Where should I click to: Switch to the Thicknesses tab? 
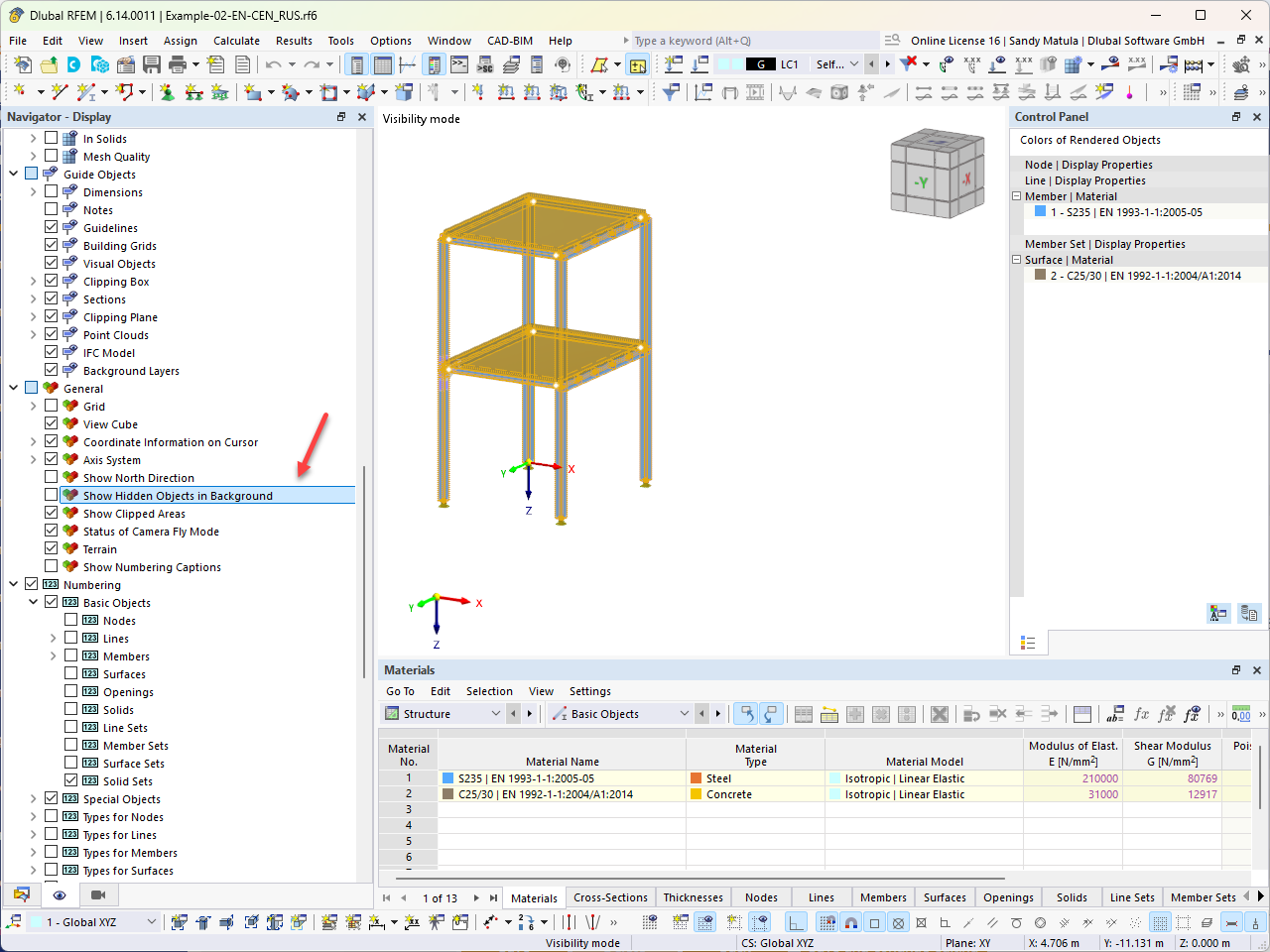[x=693, y=897]
